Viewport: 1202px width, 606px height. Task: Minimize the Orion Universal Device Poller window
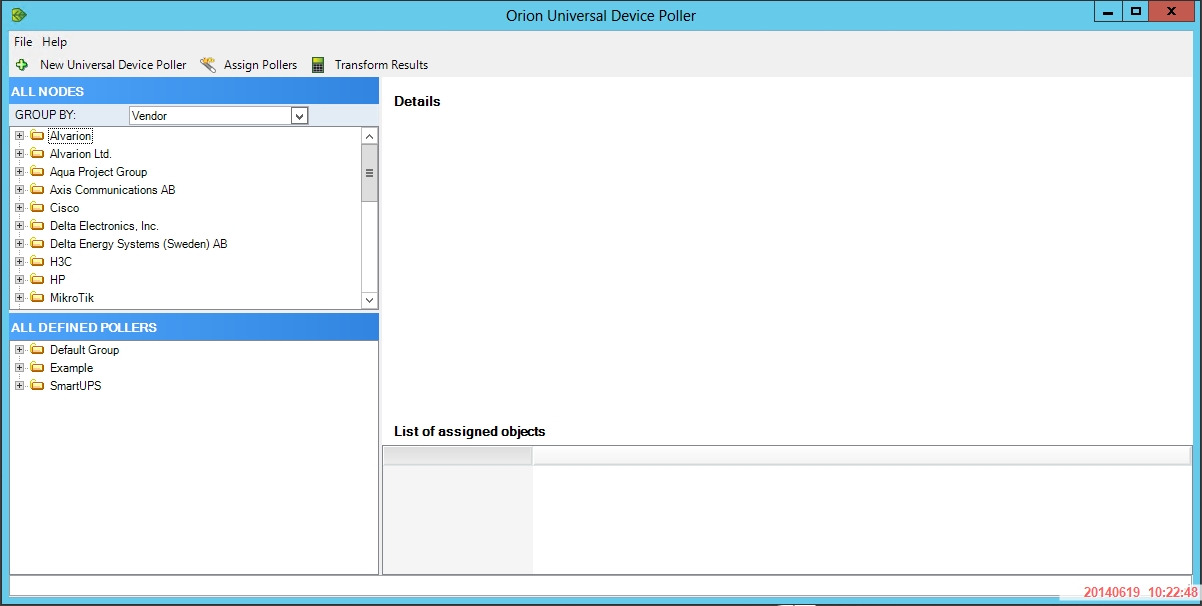coord(1108,11)
